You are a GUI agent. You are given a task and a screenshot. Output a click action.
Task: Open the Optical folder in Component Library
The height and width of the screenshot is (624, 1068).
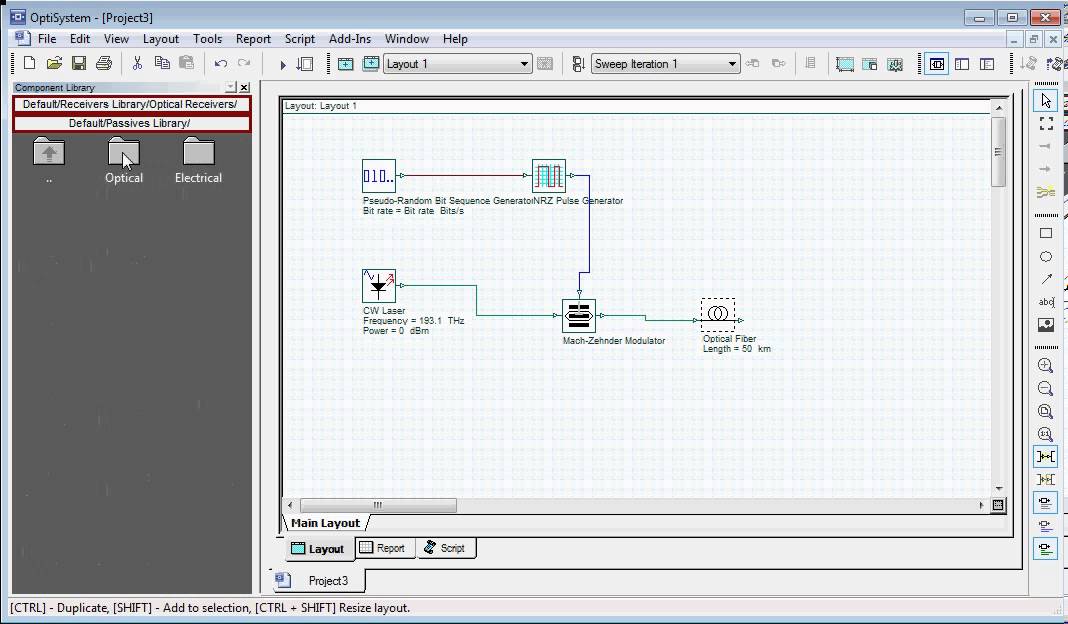click(x=123, y=161)
